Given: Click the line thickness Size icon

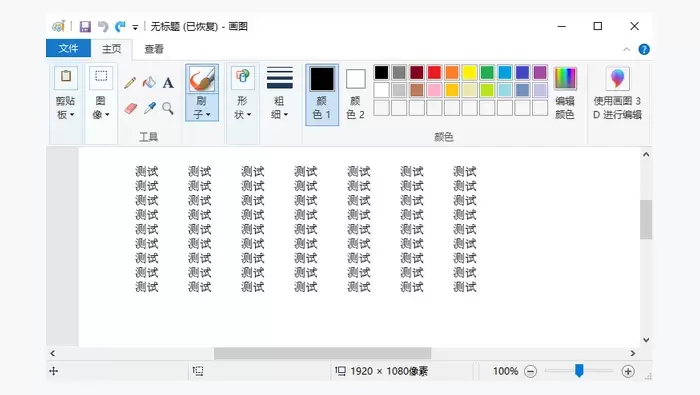Looking at the screenshot, I should click(x=279, y=78).
